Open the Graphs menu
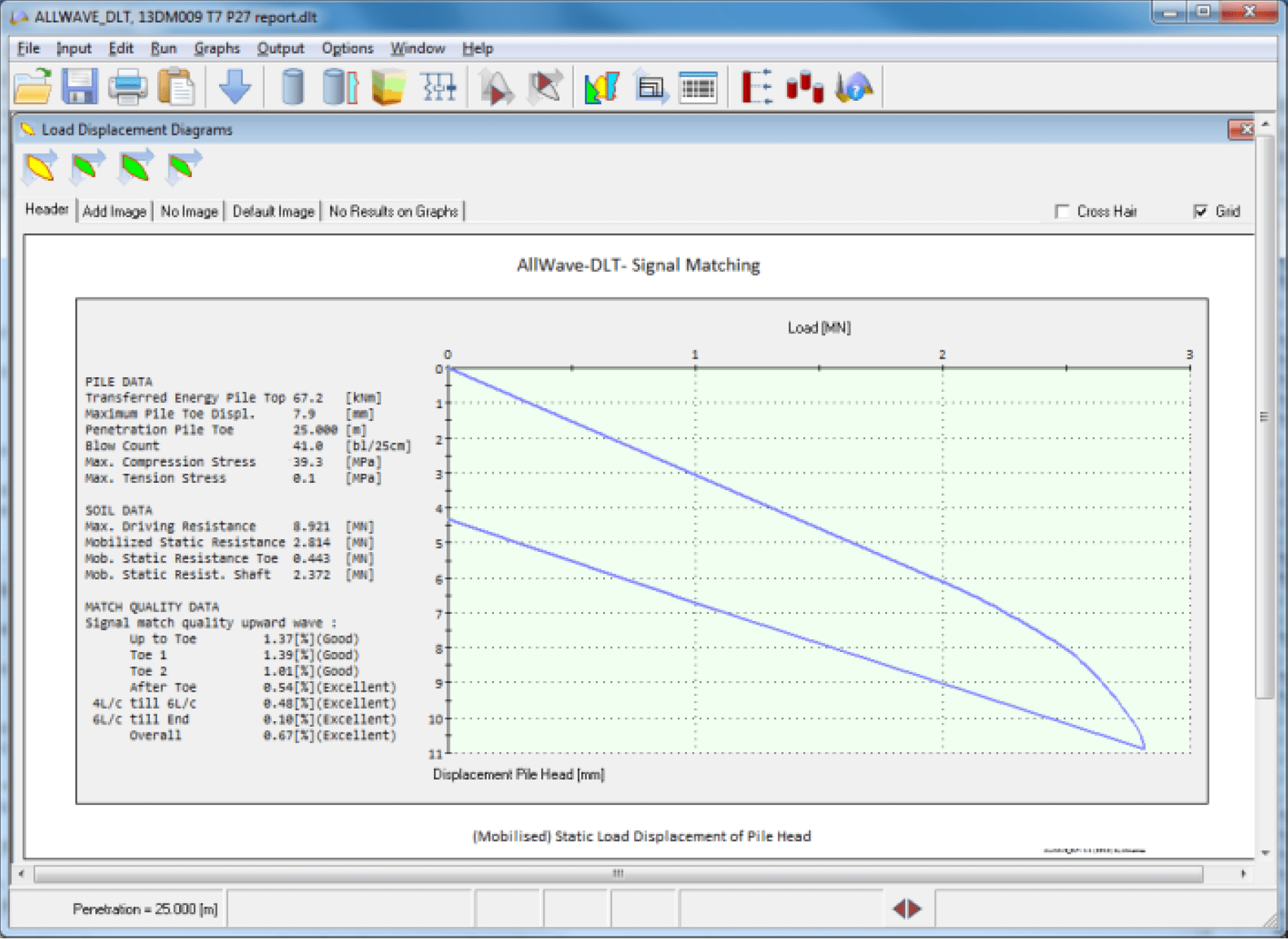1288x939 pixels. pyautogui.click(x=217, y=49)
